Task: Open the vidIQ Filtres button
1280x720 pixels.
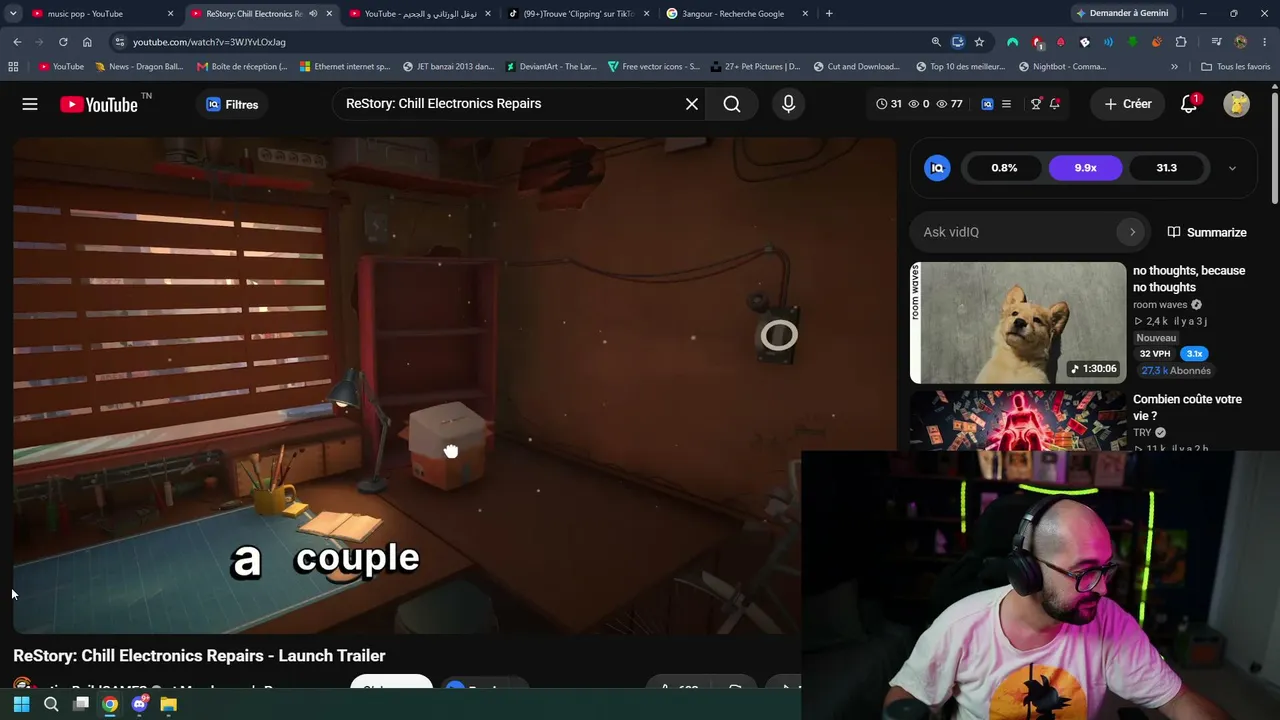Action: pyautogui.click(x=232, y=104)
